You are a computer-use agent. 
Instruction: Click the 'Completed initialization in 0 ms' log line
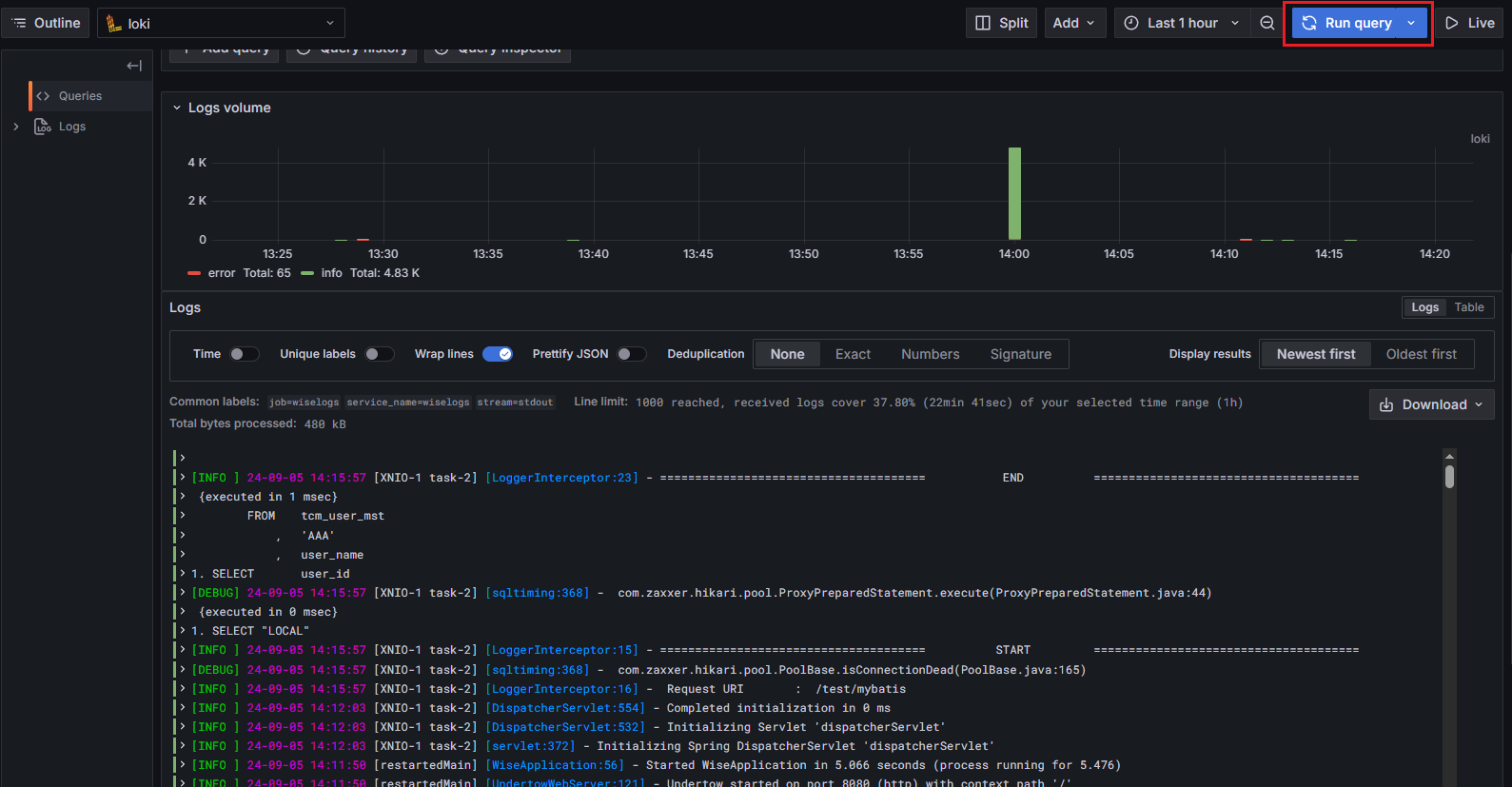coord(540,708)
